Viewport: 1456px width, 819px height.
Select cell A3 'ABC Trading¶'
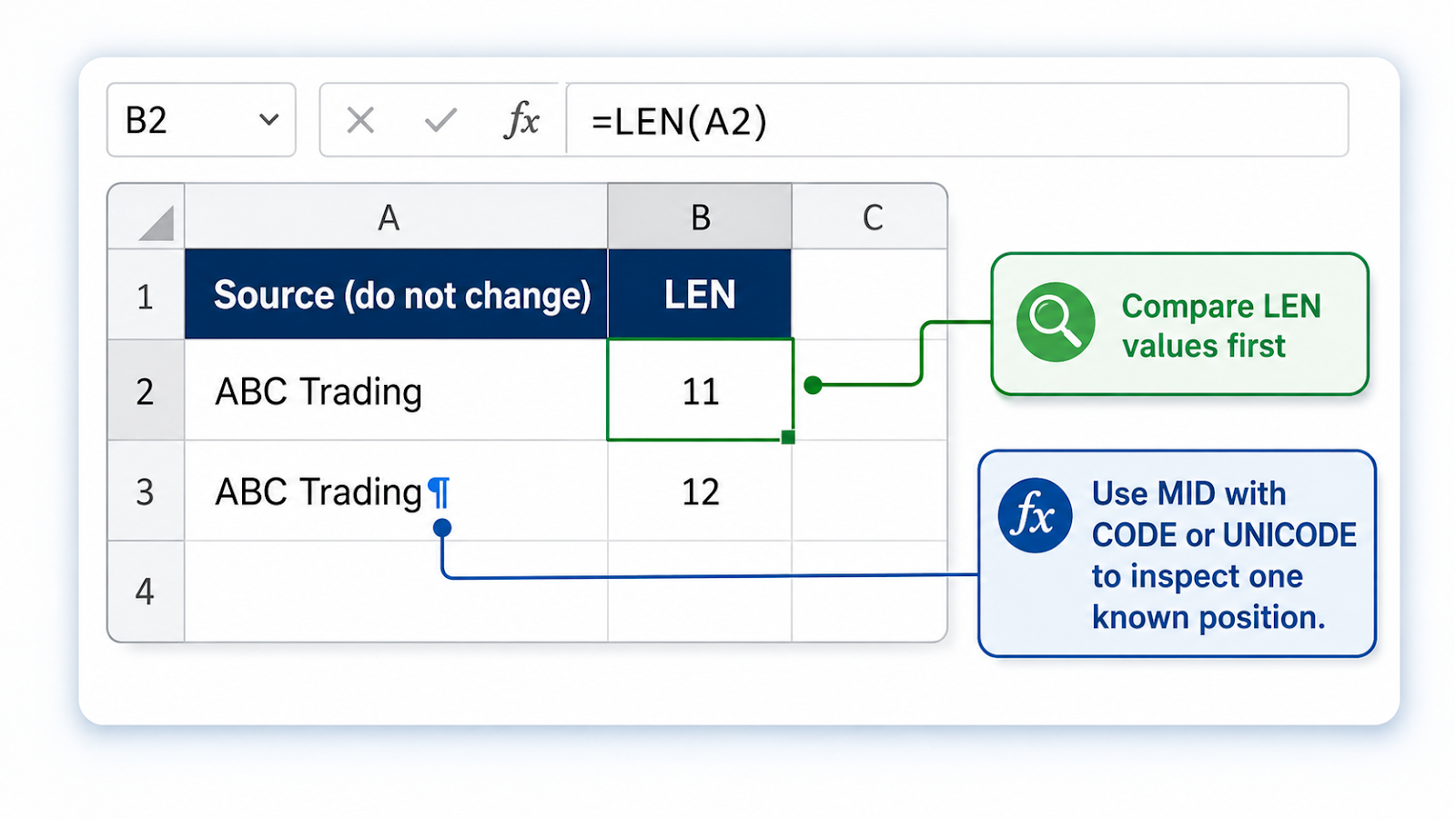[x=396, y=491]
